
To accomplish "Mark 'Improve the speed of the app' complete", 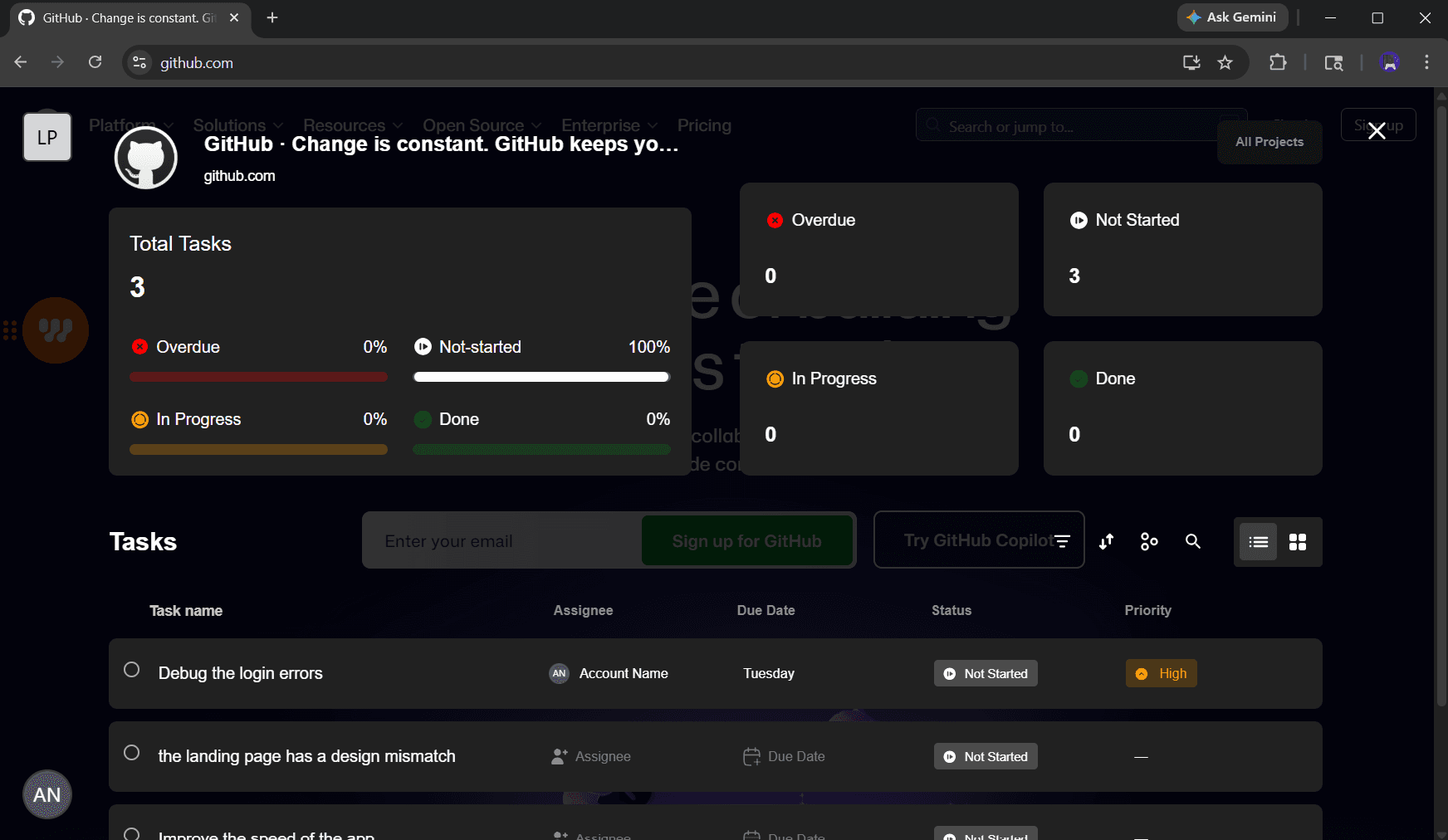I will (x=131, y=833).
